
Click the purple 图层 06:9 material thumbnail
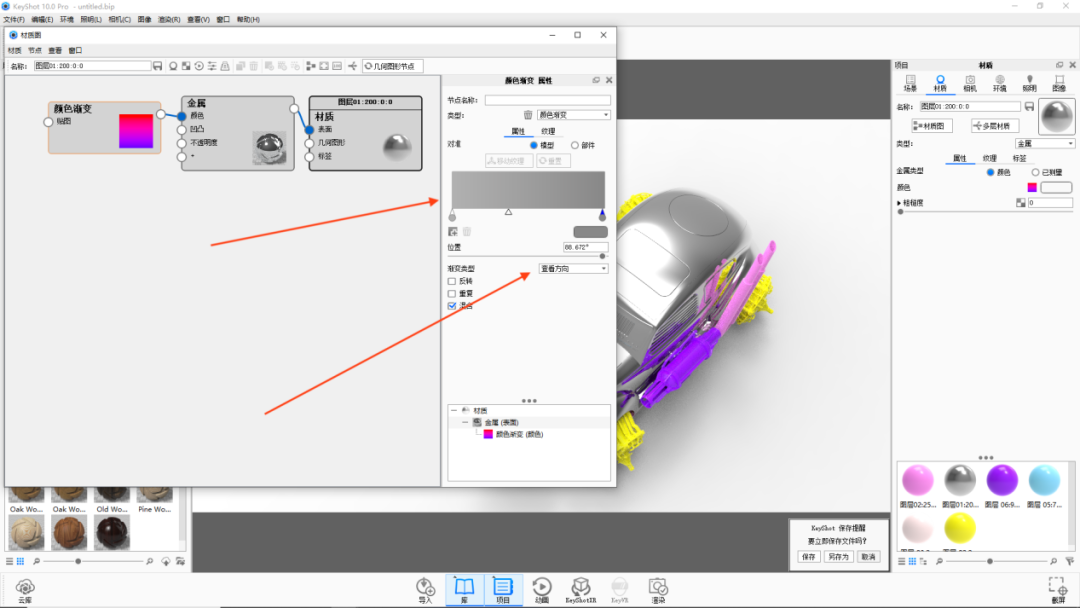click(x=1001, y=480)
